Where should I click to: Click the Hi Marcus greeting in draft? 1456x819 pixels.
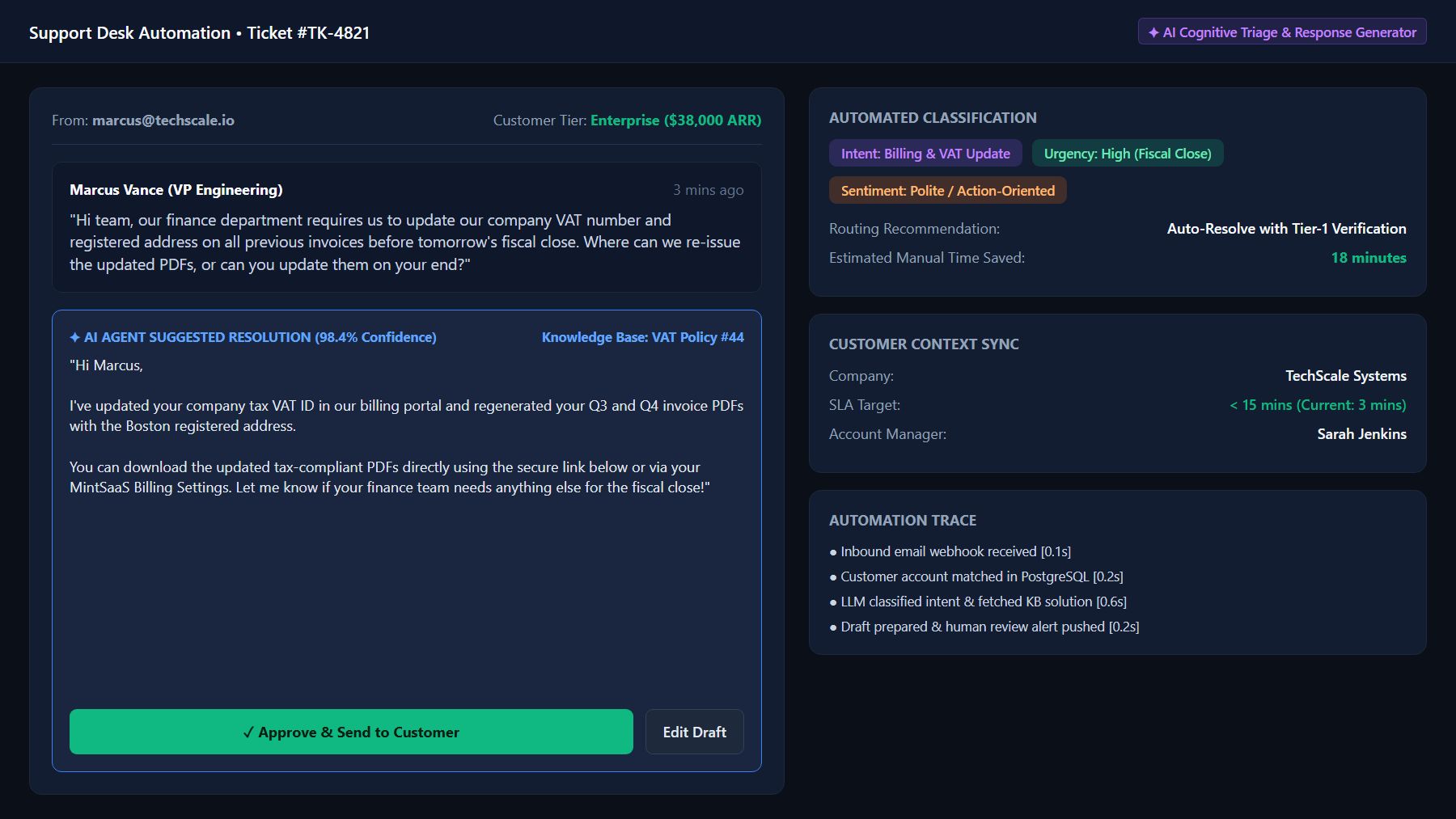106,365
